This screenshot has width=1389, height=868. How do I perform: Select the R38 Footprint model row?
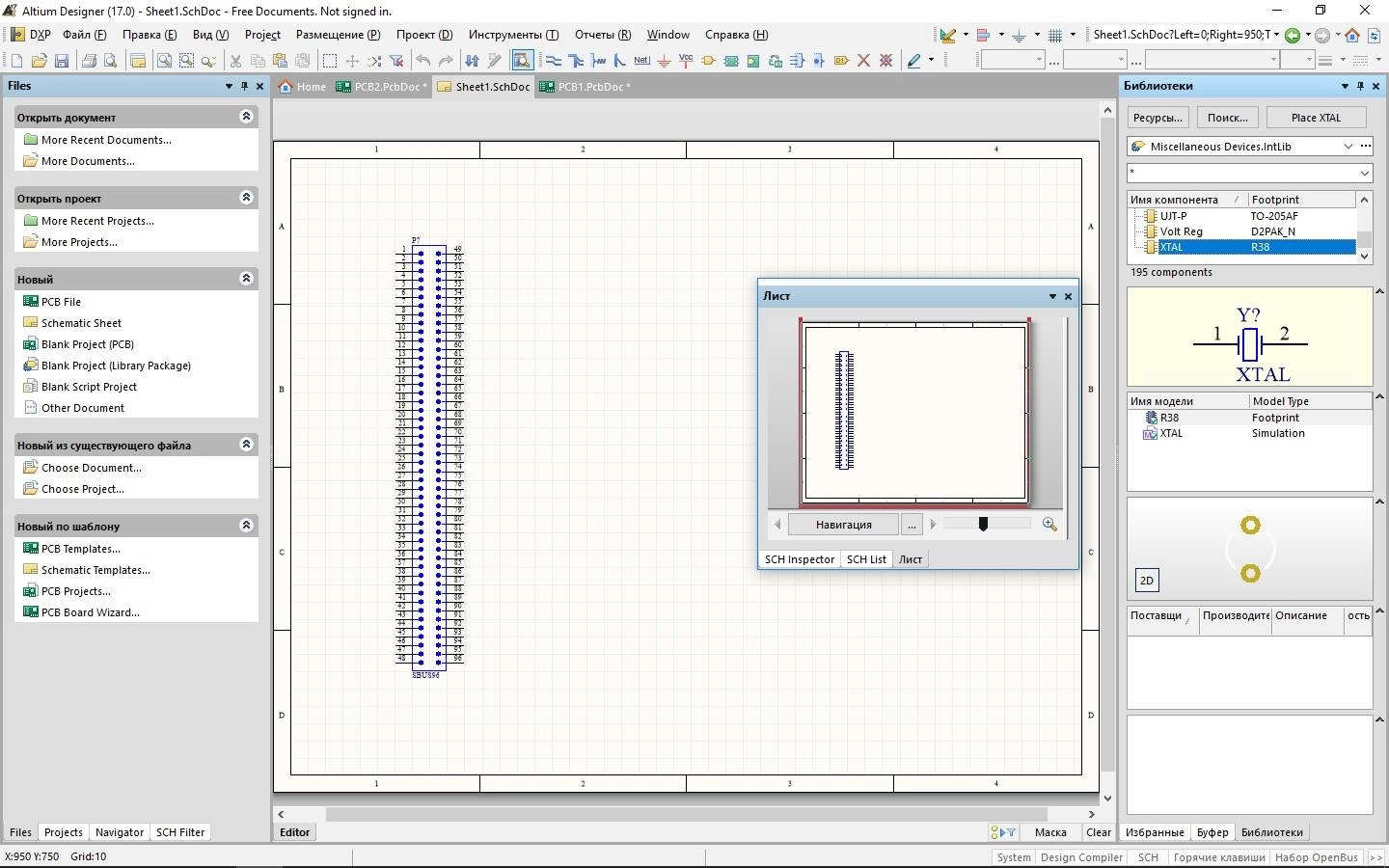tap(1249, 418)
